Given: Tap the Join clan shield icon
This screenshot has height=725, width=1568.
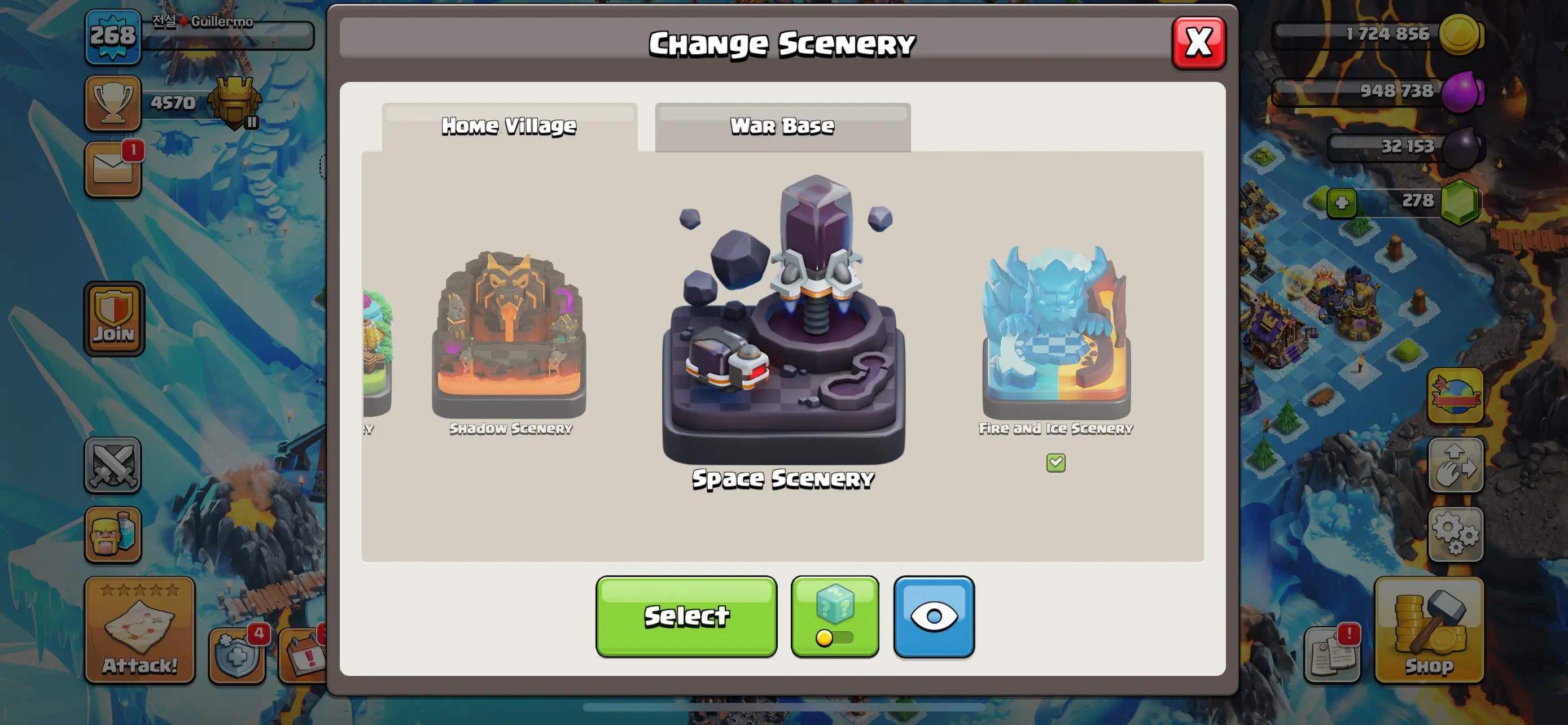Looking at the screenshot, I should coord(115,318).
